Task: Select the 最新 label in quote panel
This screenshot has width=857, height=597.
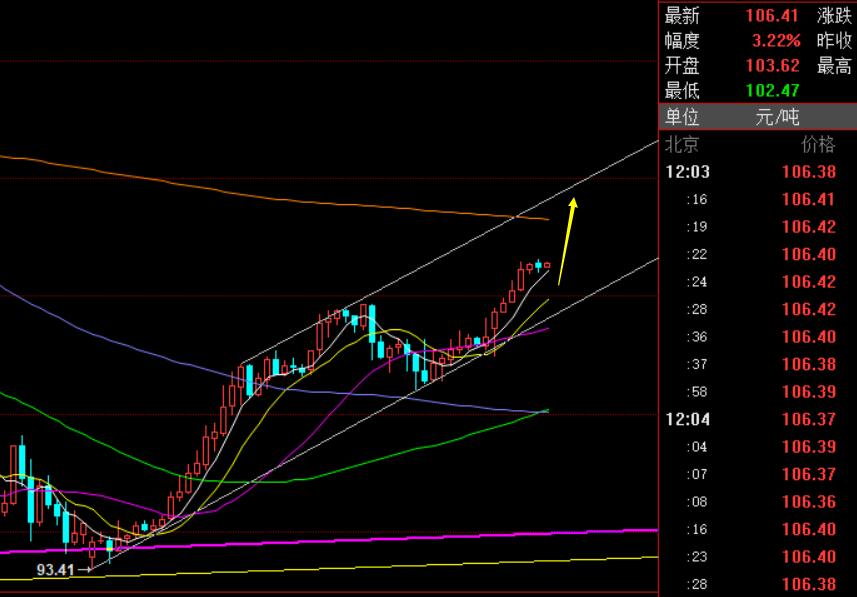Action: [682, 15]
